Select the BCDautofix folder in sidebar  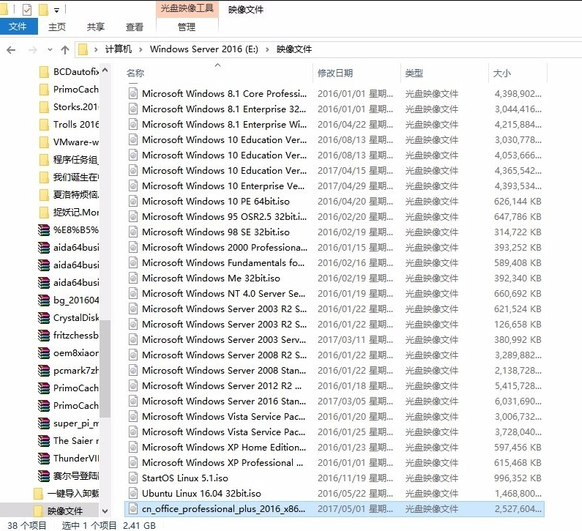tap(69, 72)
